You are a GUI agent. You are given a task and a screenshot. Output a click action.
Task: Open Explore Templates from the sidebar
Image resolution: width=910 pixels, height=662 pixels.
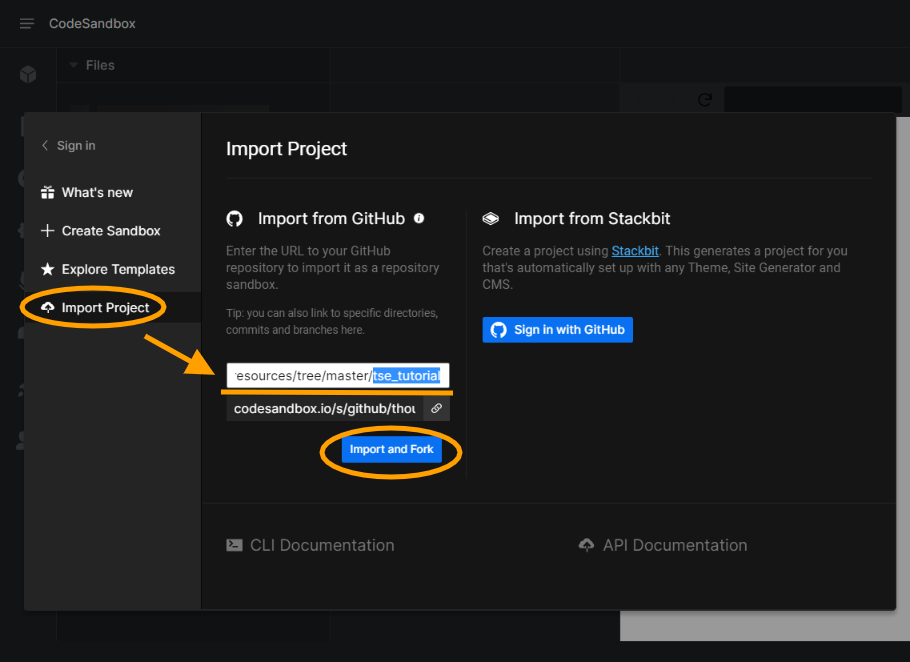[117, 269]
